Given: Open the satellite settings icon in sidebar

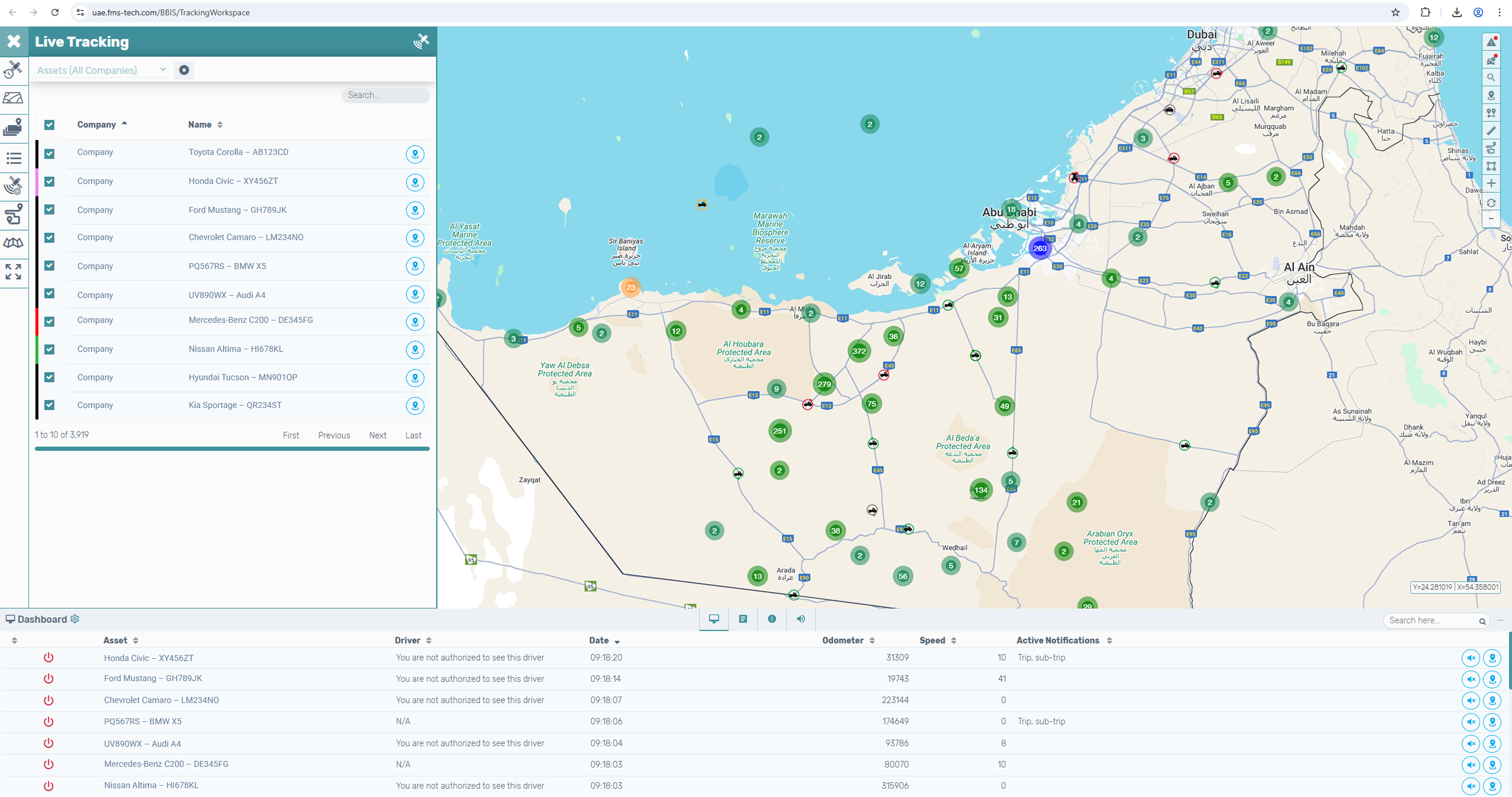Looking at the screenshot, I should (14, 186).
